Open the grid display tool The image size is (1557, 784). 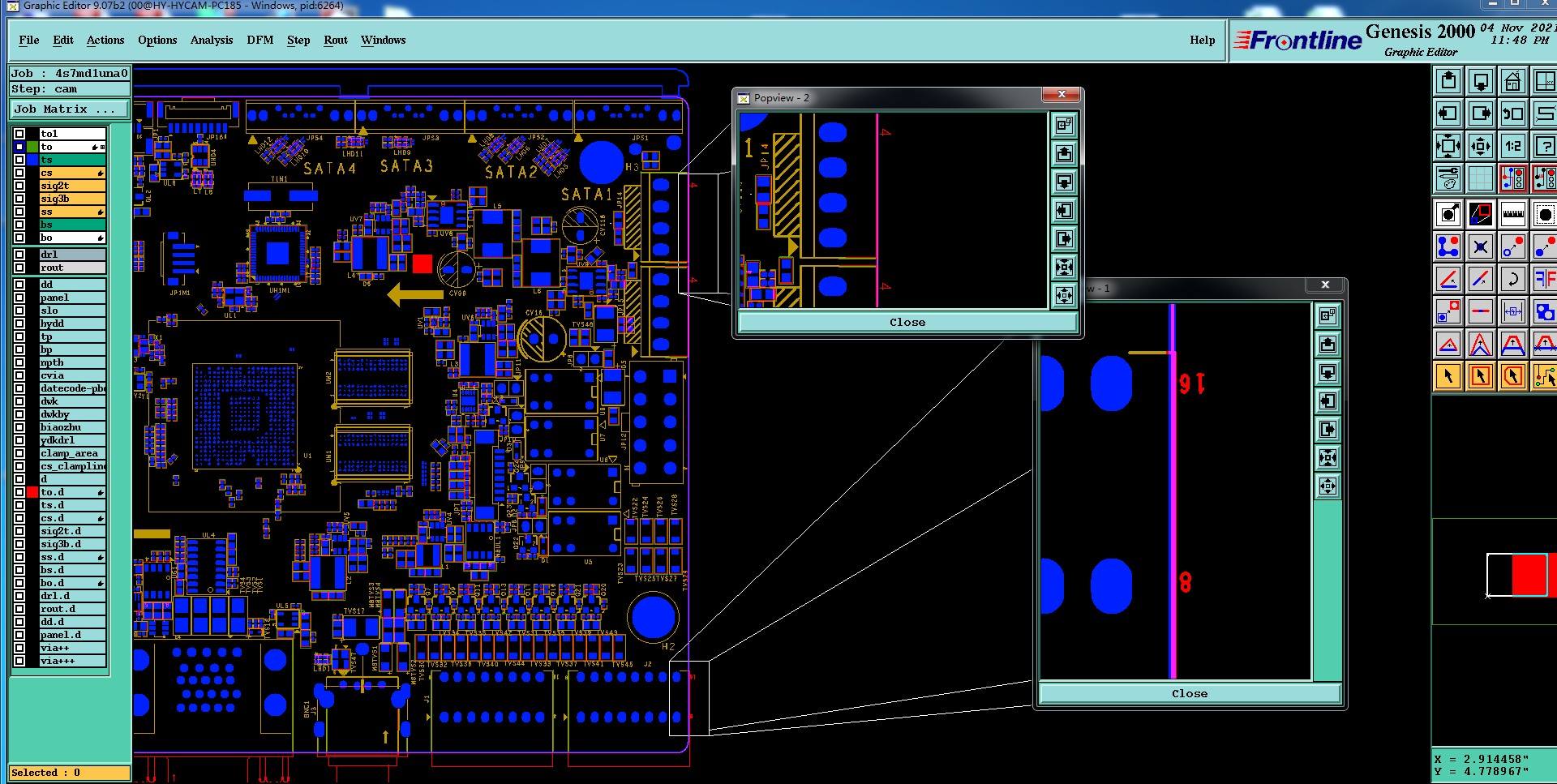1480,178
